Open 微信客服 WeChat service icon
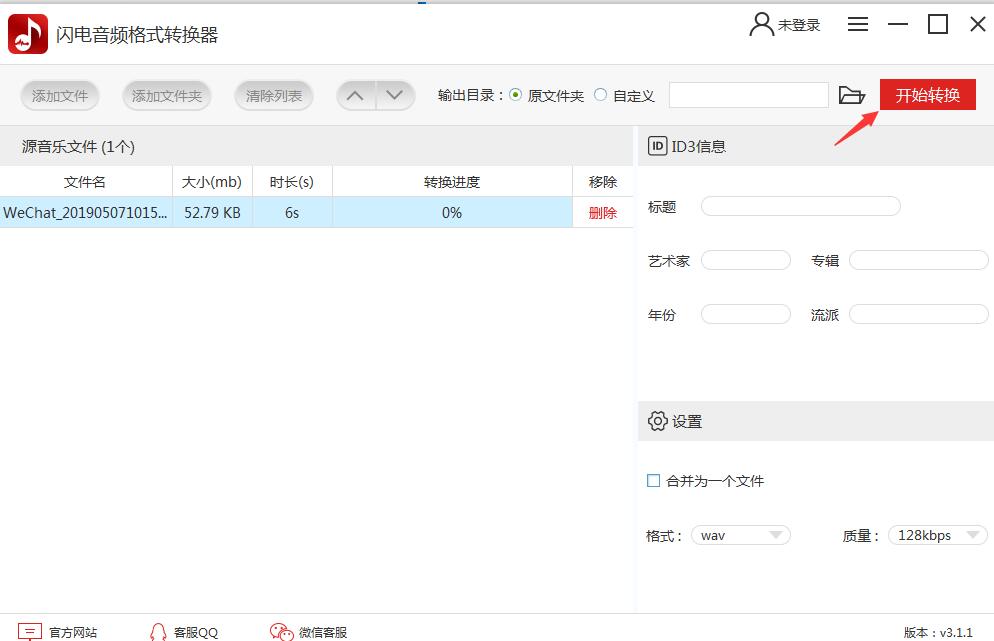Viewport: 994px width, 641px height. [x=280, y=631]
